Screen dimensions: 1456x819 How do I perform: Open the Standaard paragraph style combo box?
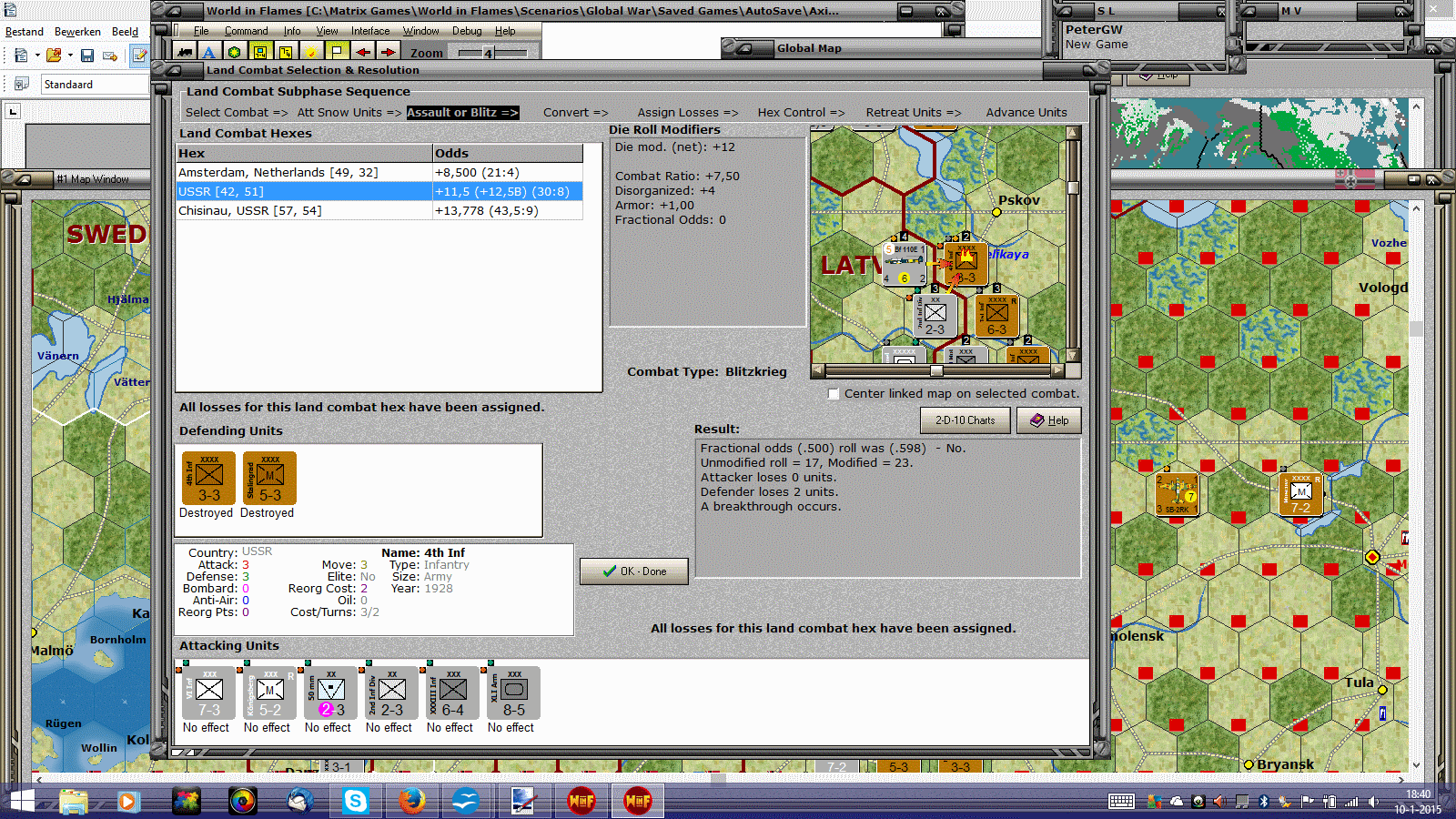(x=95, y=85)
